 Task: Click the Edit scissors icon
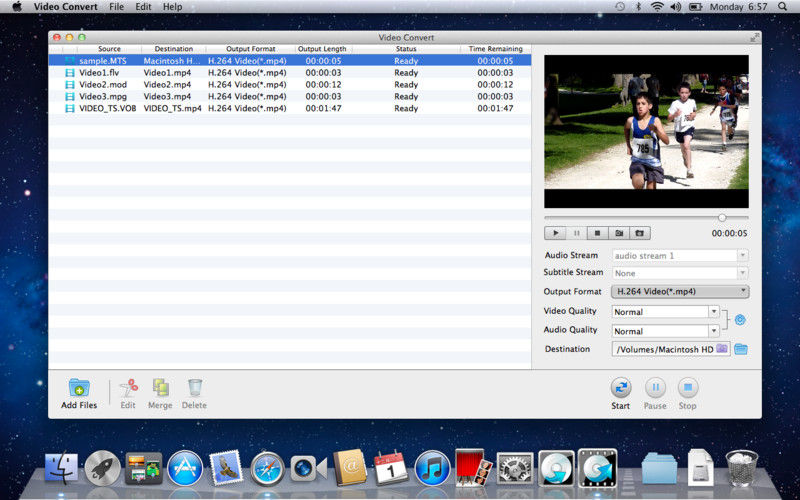128,388
